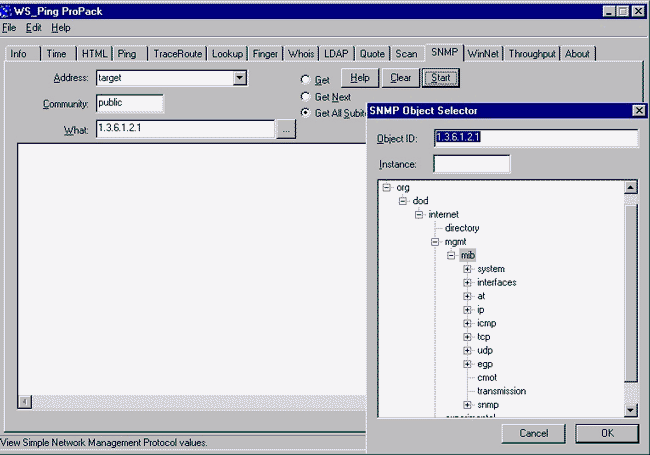Expand the interfaces tree node
650x455 pixels.
pyautogui.click(x=467, y=283)
